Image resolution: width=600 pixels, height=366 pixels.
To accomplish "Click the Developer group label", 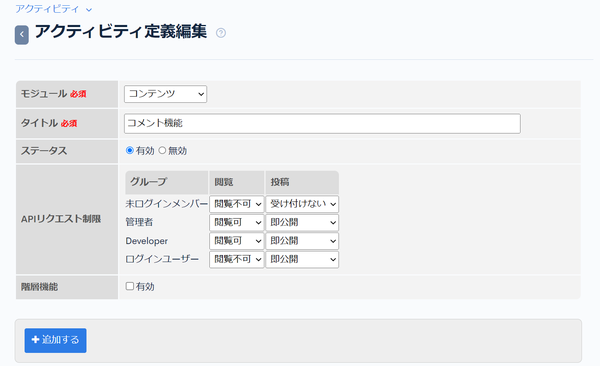I will pyautogui.click(x=147, y=241).
